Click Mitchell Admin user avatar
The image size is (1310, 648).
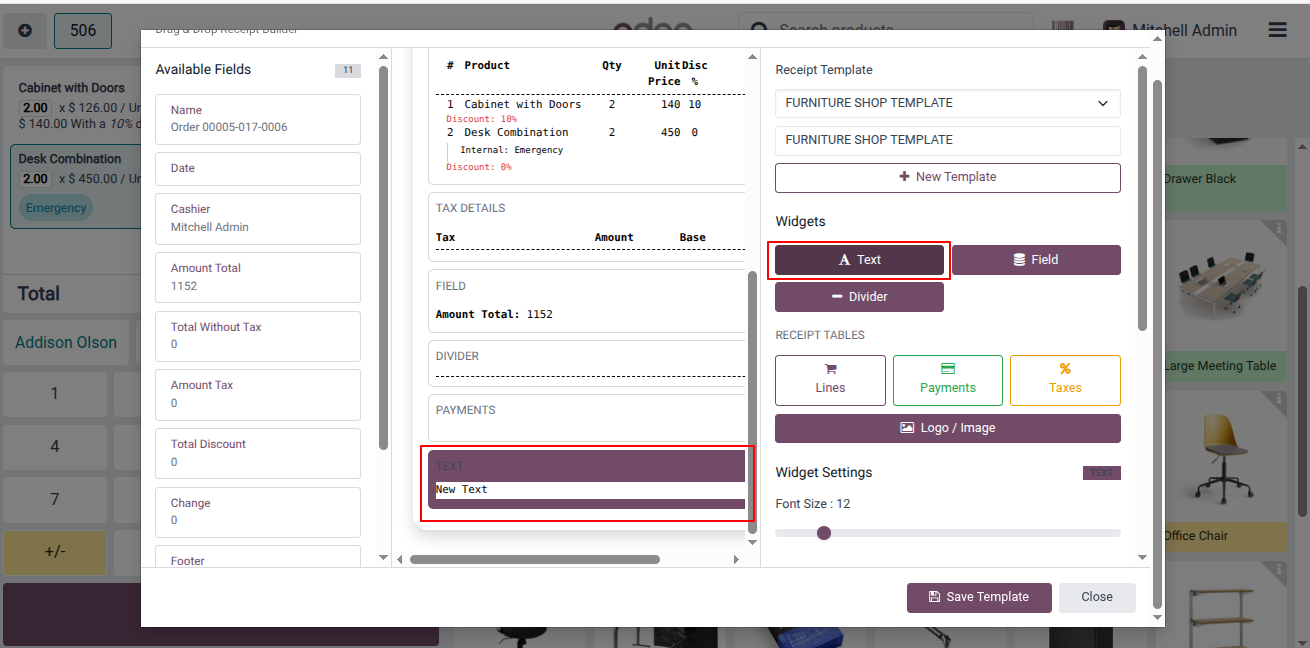[x=1113, y=30]
